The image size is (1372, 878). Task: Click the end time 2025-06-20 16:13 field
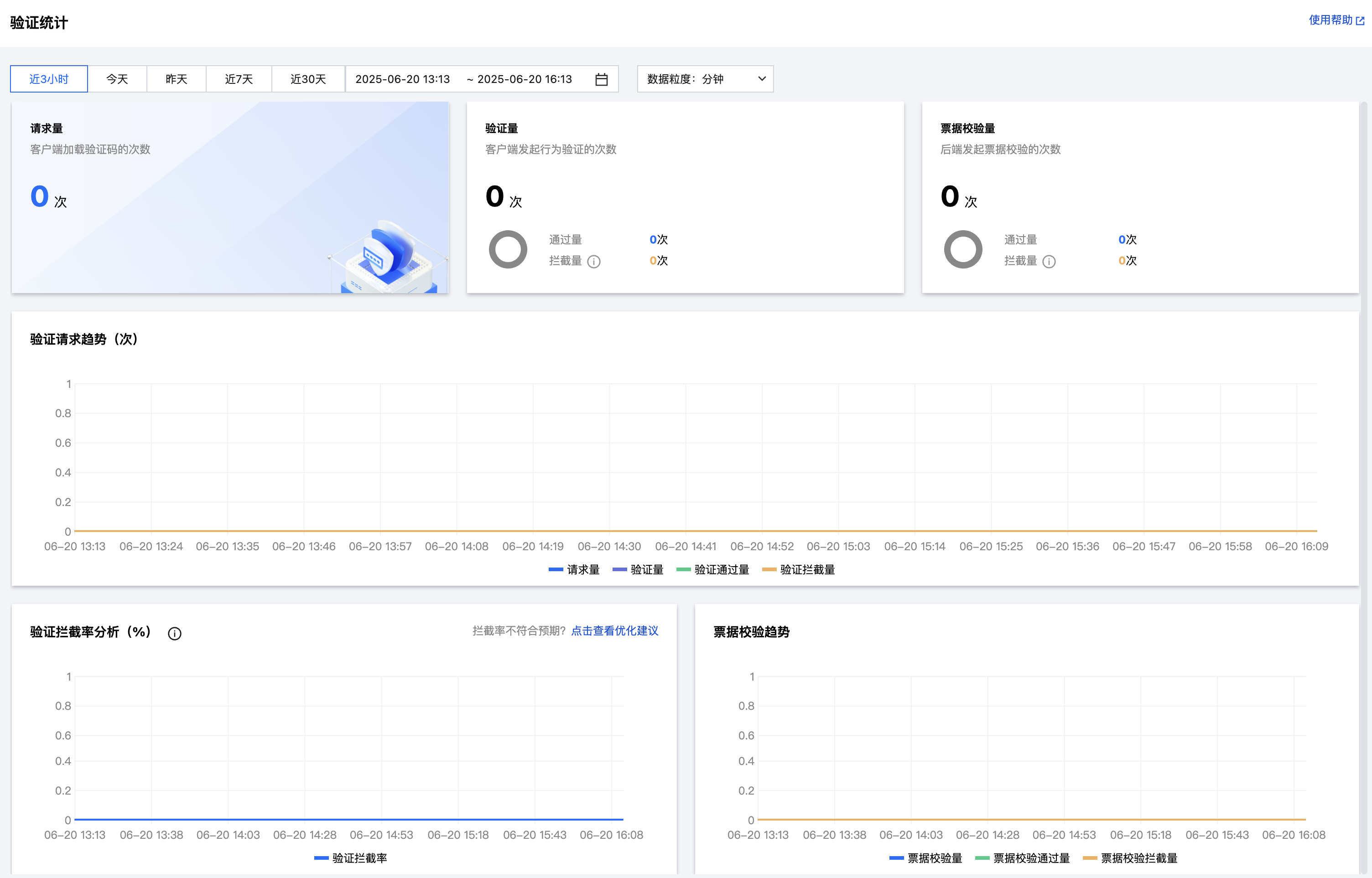[x=524, y=79]
